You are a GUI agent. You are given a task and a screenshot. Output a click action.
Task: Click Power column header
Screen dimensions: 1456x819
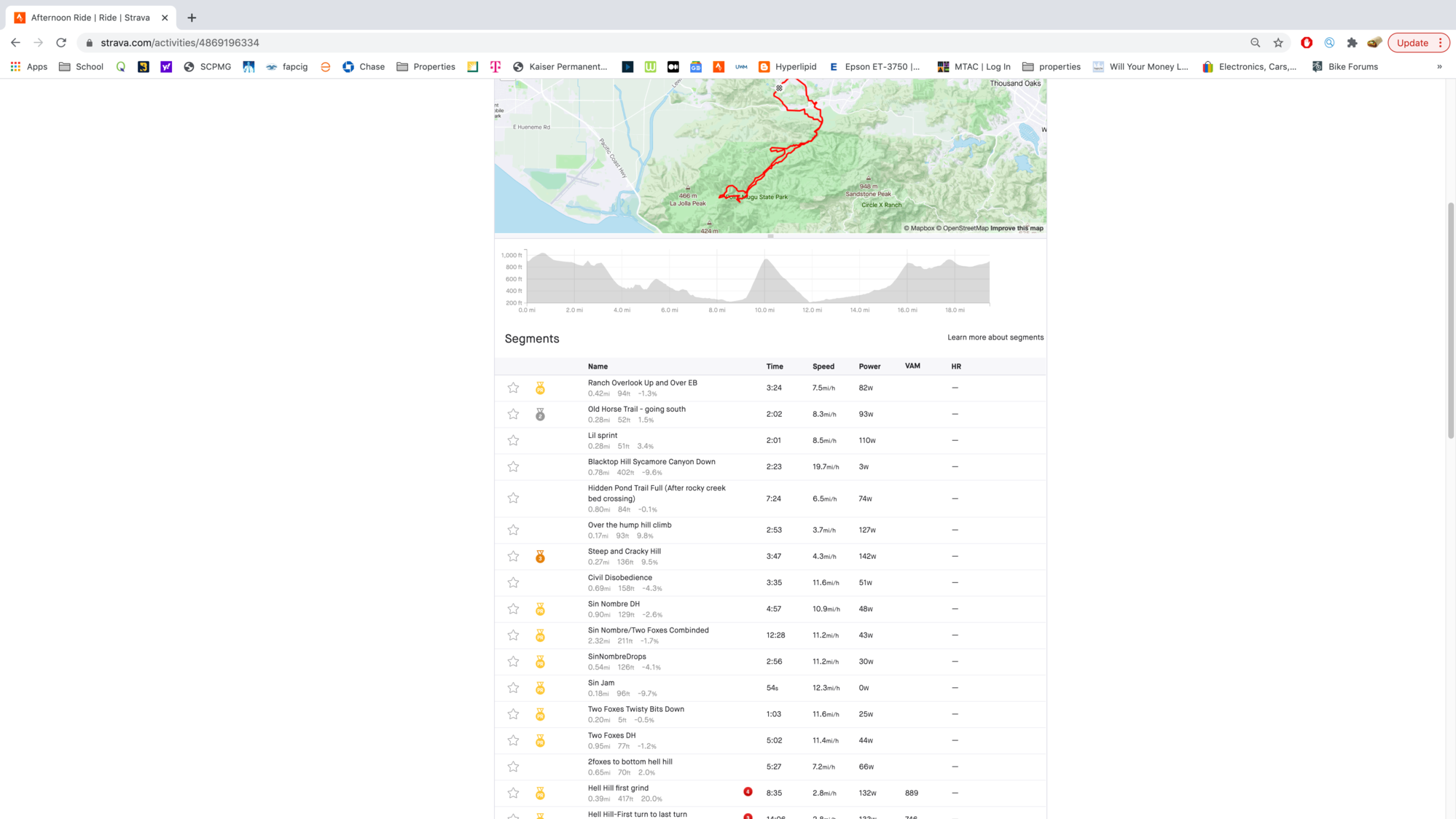pos(869,367)
